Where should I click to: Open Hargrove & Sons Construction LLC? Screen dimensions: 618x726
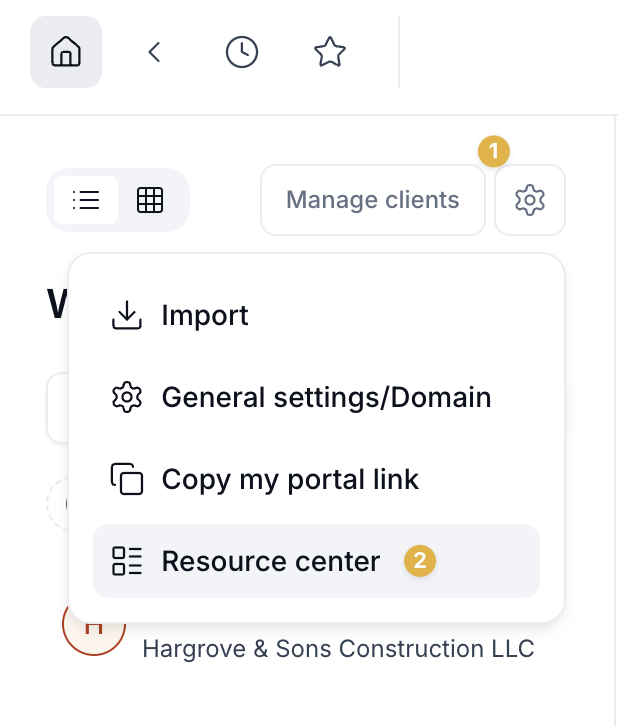[338, 649]
